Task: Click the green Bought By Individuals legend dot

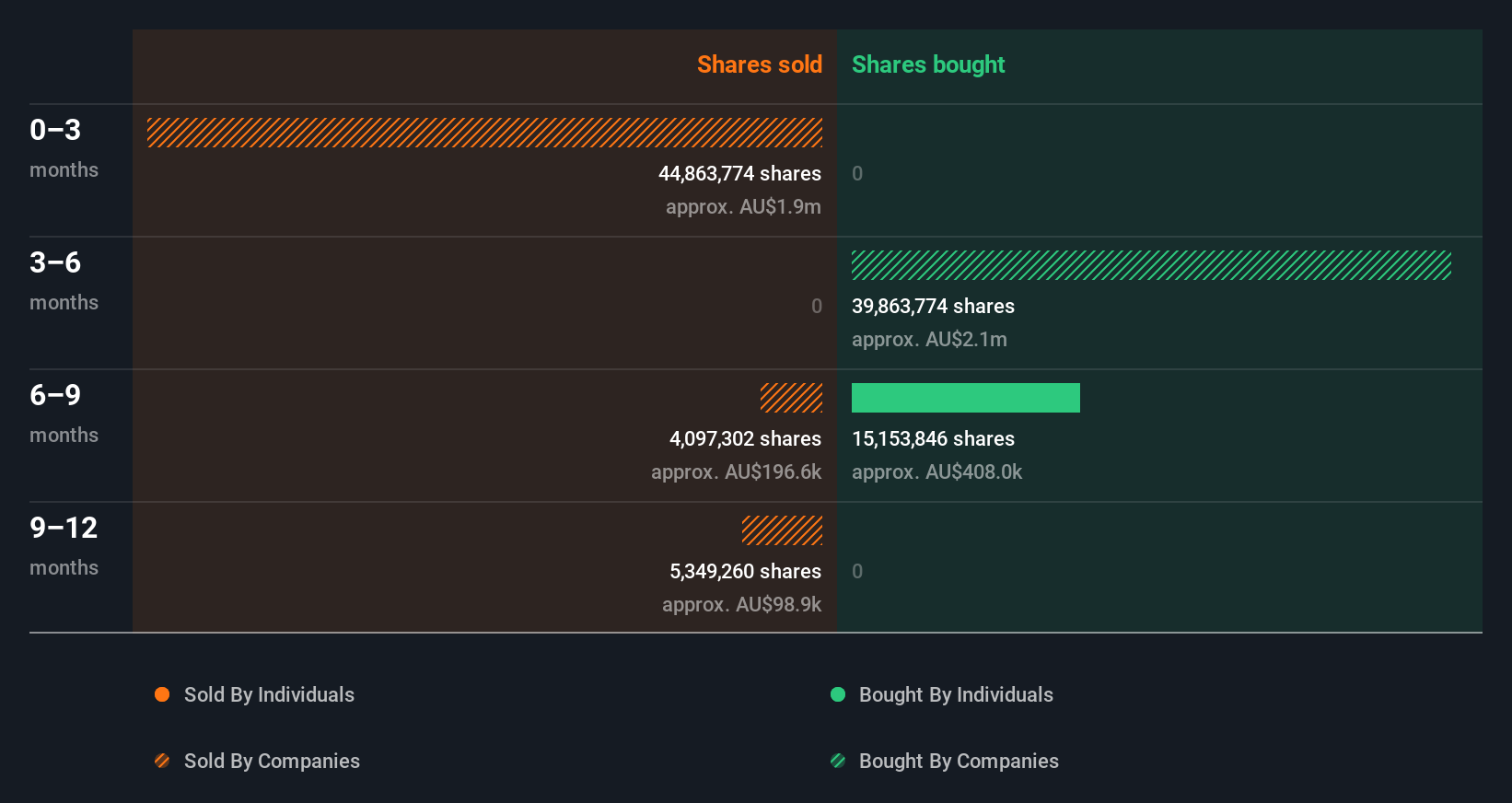Action: (x=838, y=694)
